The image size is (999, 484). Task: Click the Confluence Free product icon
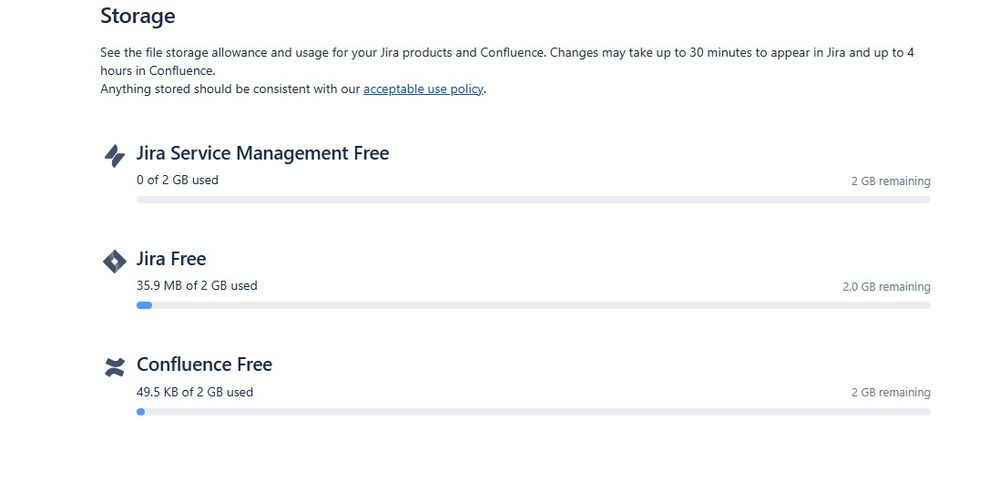[x=114, y=366]
